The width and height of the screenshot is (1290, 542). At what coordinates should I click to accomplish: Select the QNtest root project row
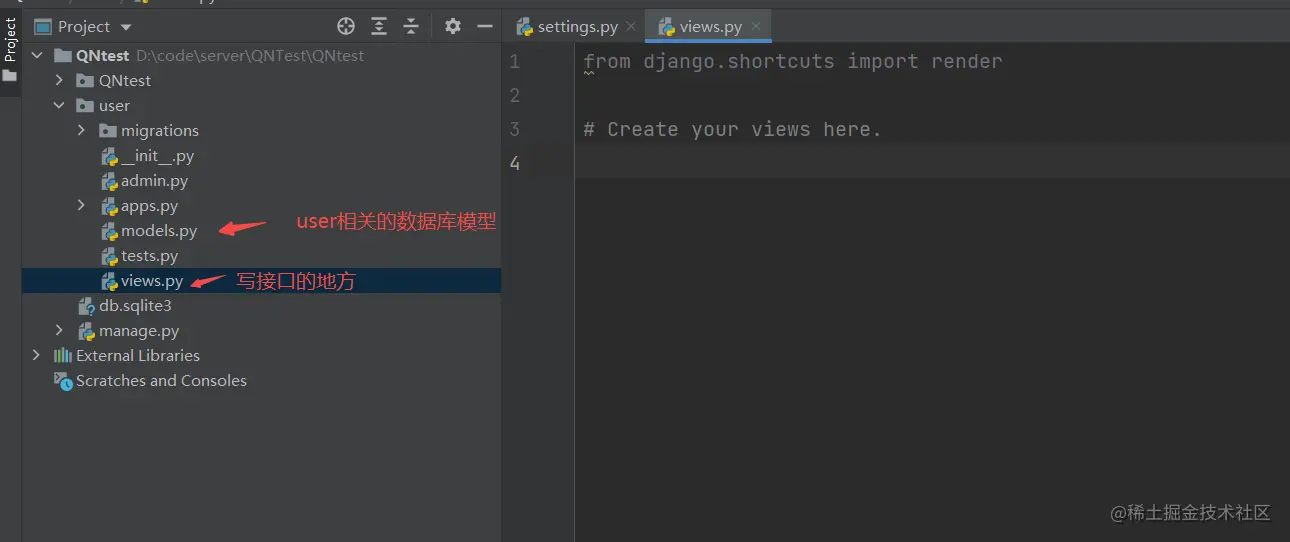click(x=261, y=56)
